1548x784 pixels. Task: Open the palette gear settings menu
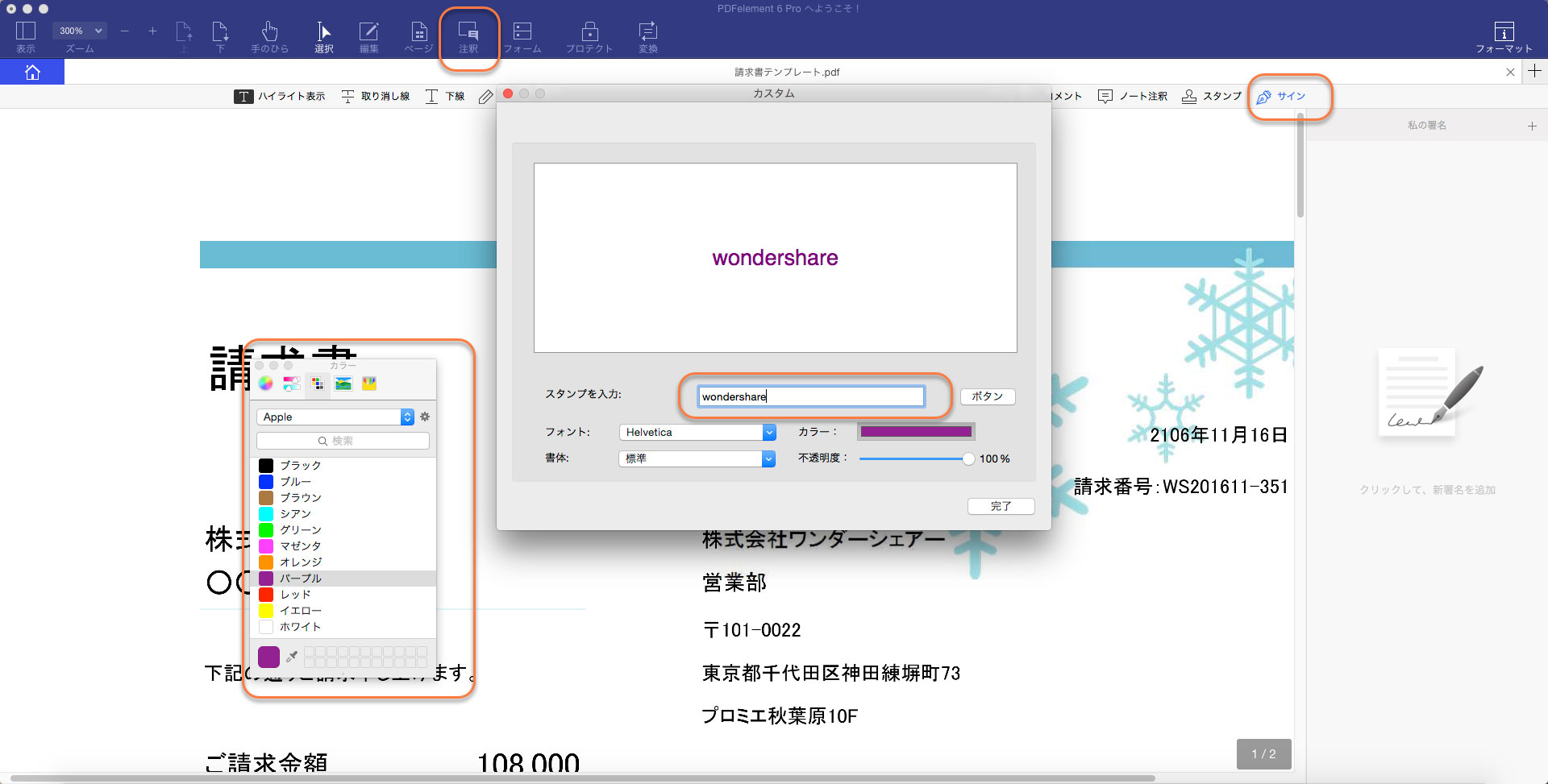tap(425, 417)
